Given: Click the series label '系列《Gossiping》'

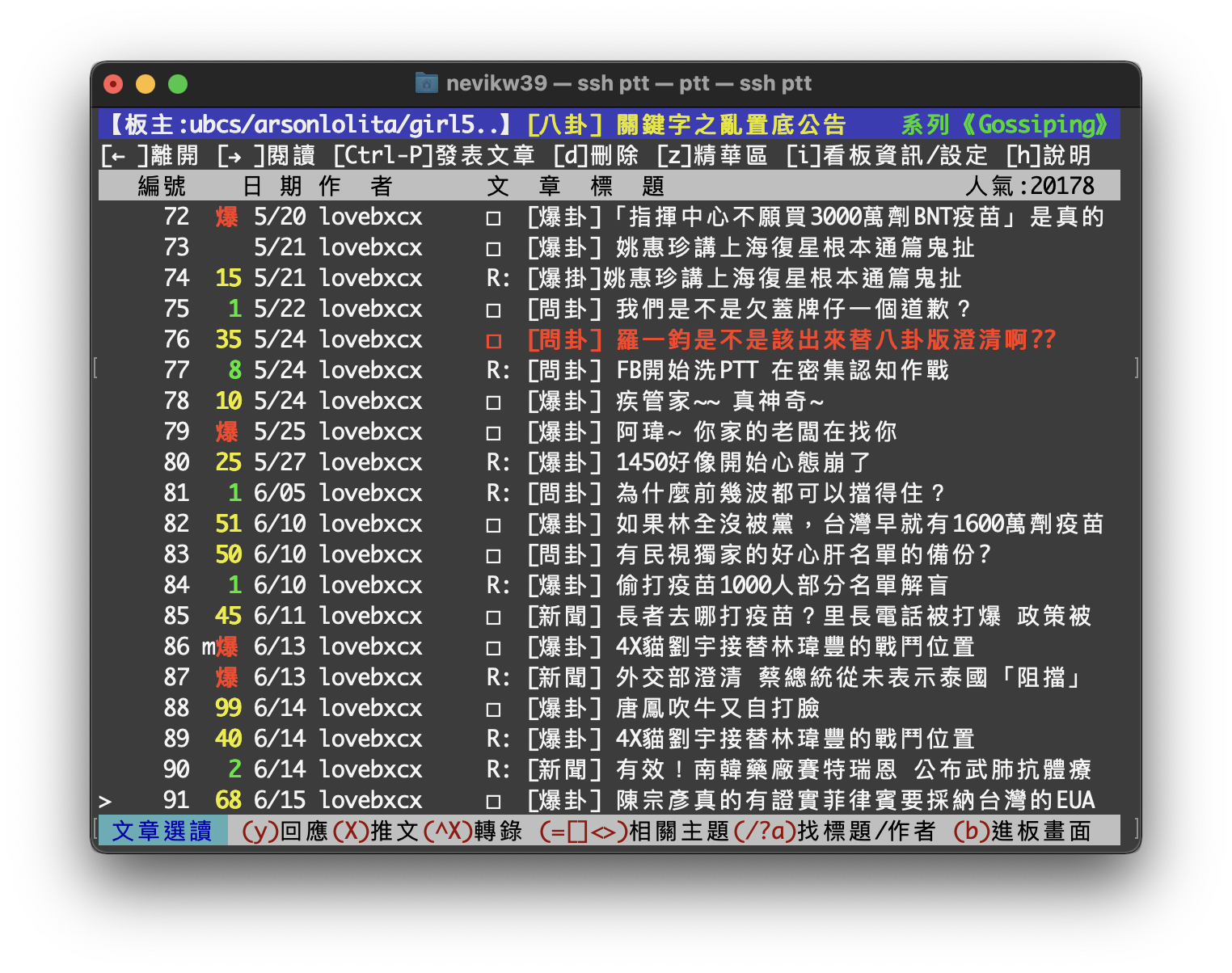Looking at the screenshot, I should pyautogui.click(x=1006, y=124).
